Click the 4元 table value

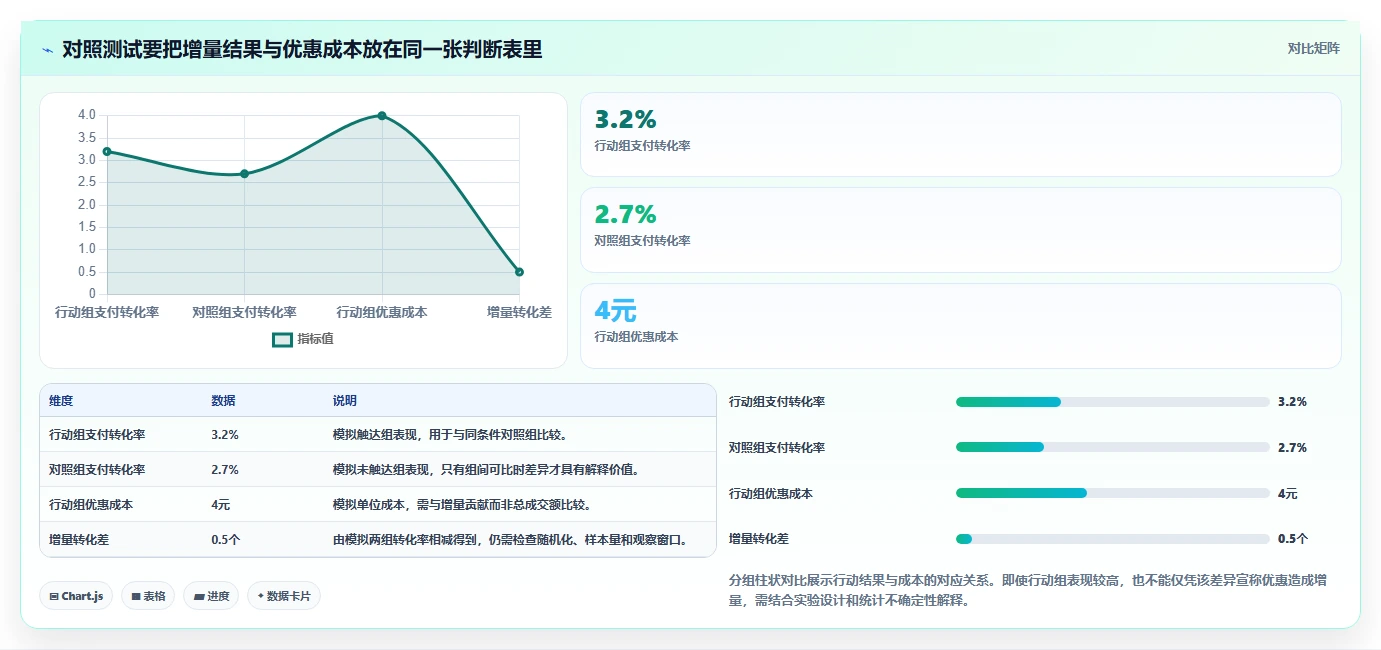(x=221, y=505)
